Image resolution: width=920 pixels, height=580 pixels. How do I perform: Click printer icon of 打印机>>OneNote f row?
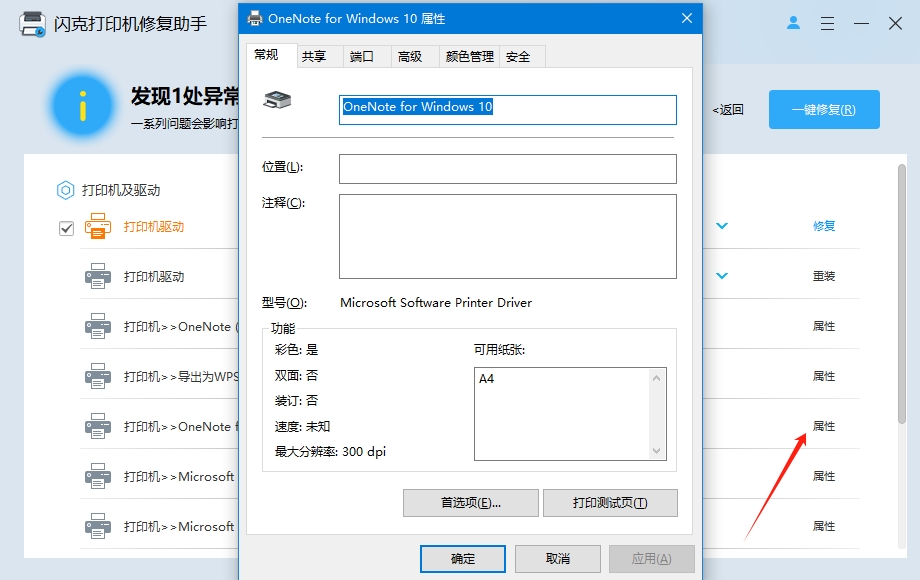[x=98, y=426]
